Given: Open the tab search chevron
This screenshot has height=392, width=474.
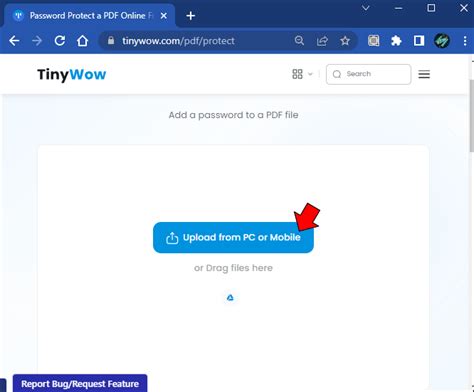Looking at the screenshot, I should (x=366, y=8).
